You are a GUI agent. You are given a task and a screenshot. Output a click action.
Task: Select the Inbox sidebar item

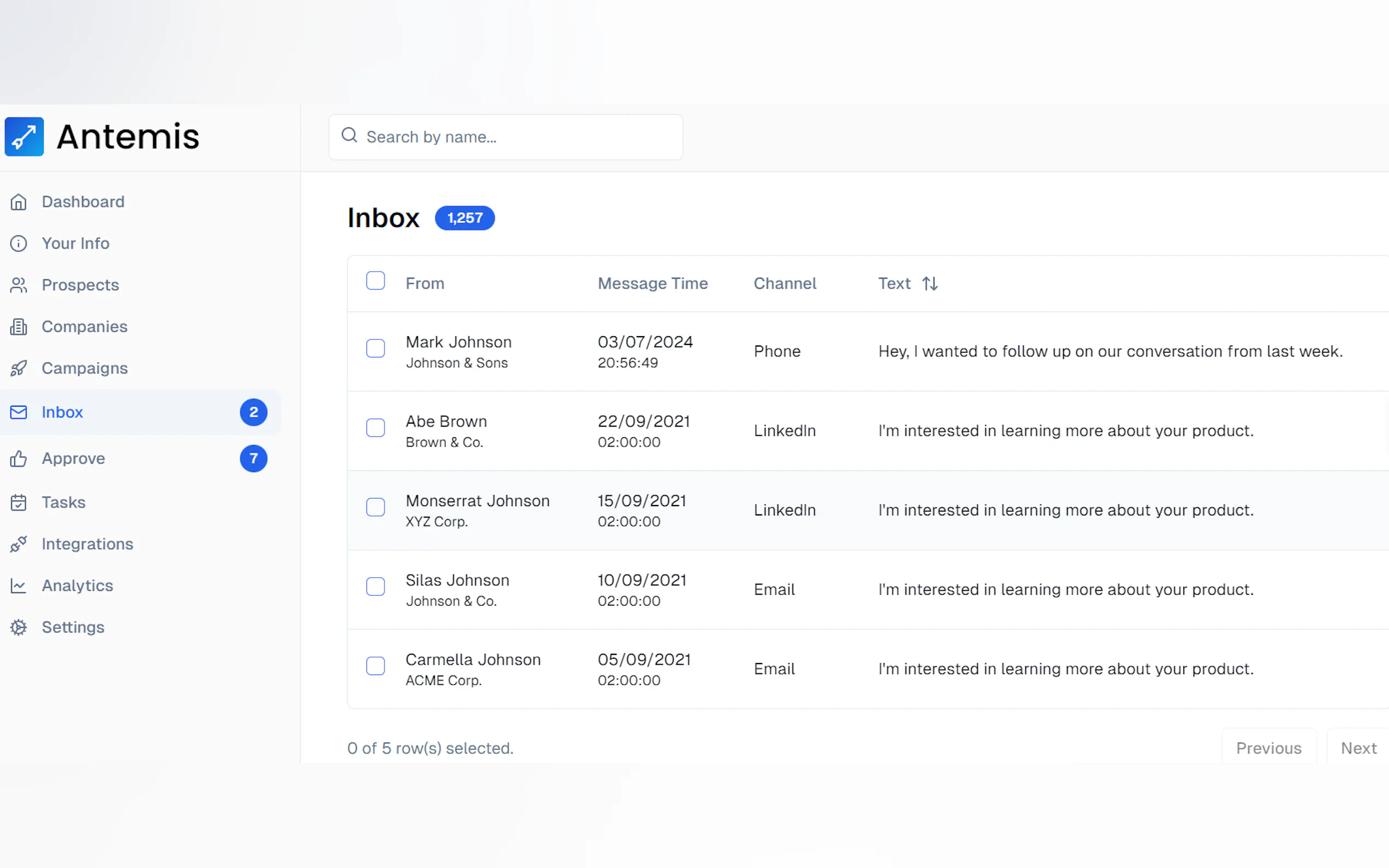pos(62,412)
